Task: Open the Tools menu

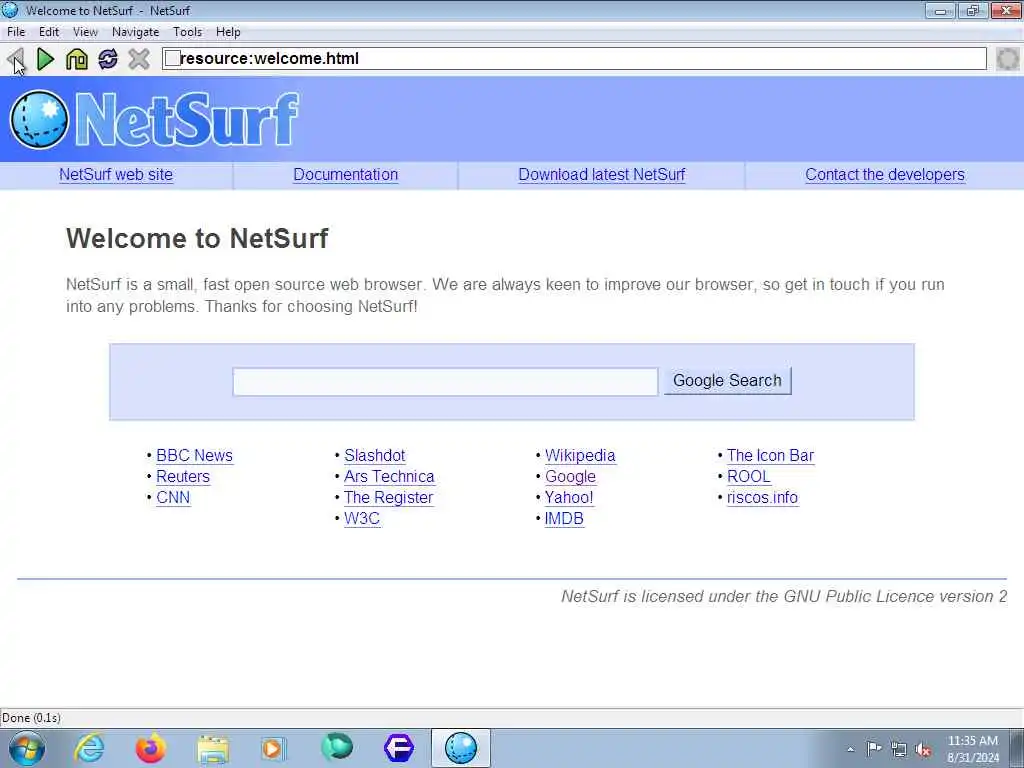Action: (187, 32)
